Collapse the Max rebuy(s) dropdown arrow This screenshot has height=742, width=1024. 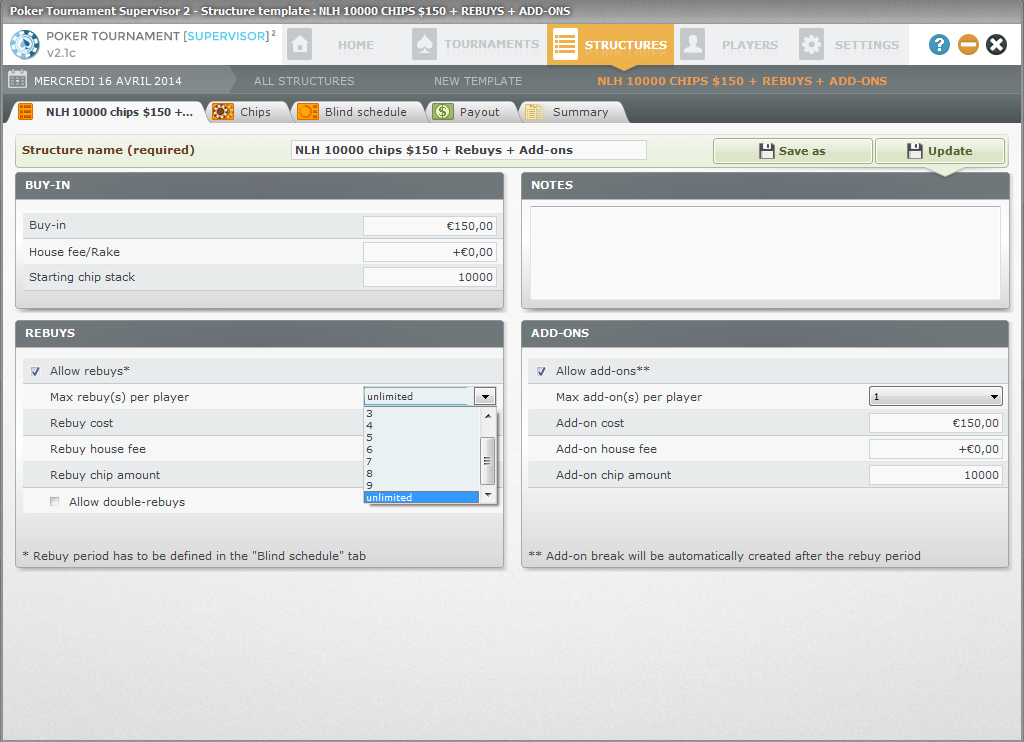[x=485, y=397]
